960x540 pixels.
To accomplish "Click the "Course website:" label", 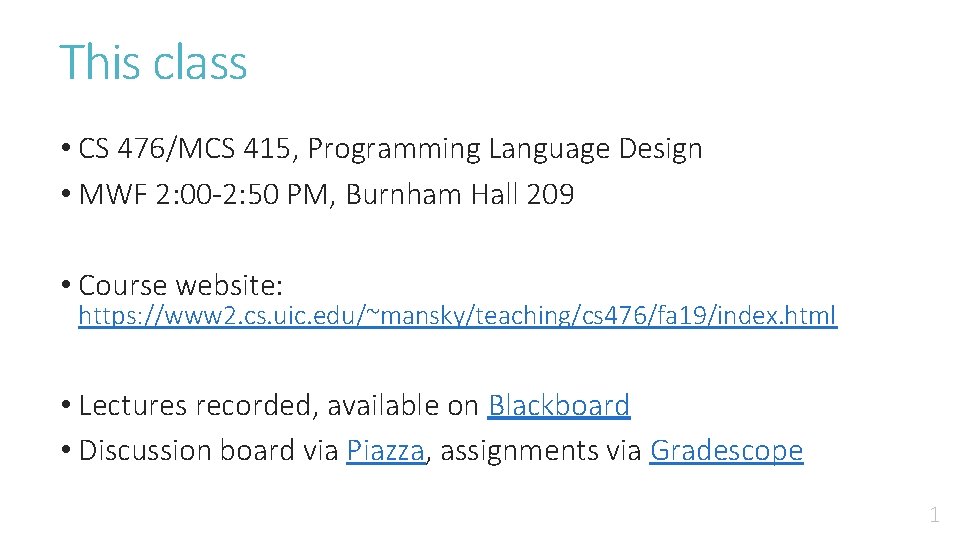I will click(181, 285).
